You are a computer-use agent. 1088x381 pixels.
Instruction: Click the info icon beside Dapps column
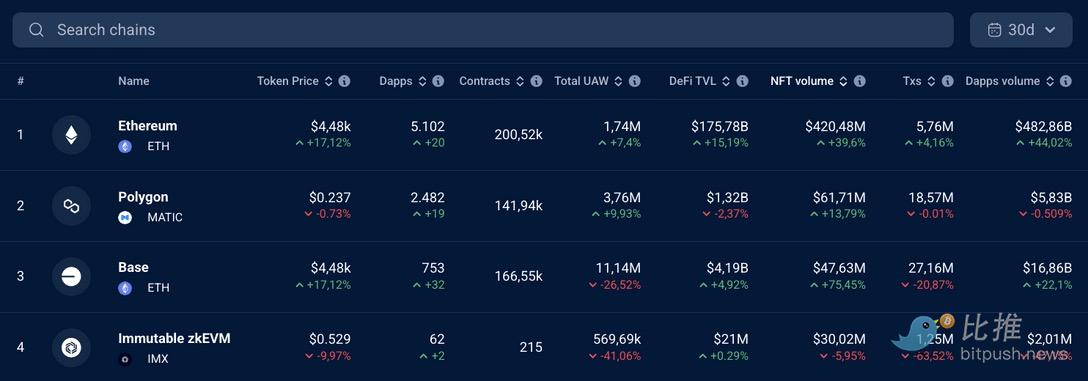click(438, 81)
